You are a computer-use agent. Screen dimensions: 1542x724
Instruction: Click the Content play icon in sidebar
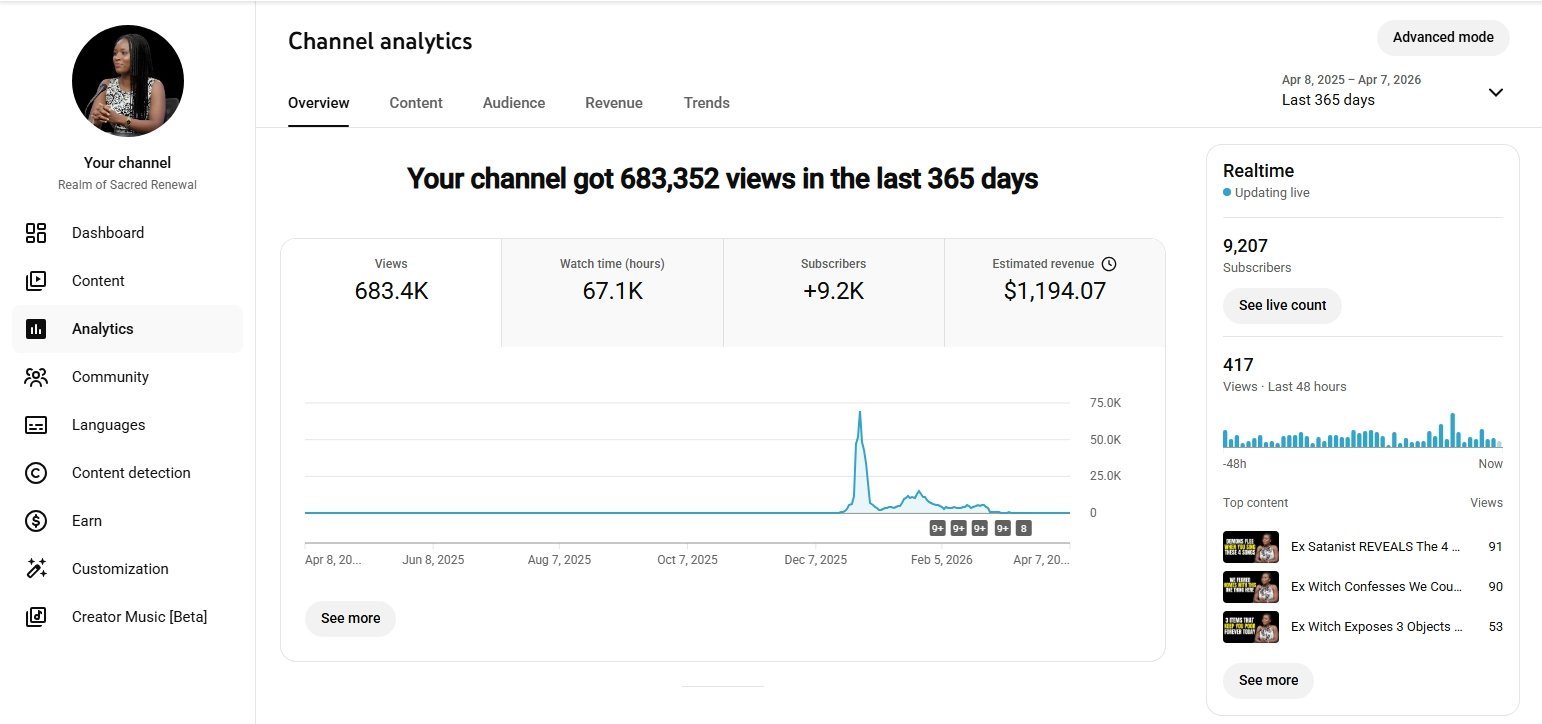click(x=36, y=281)
